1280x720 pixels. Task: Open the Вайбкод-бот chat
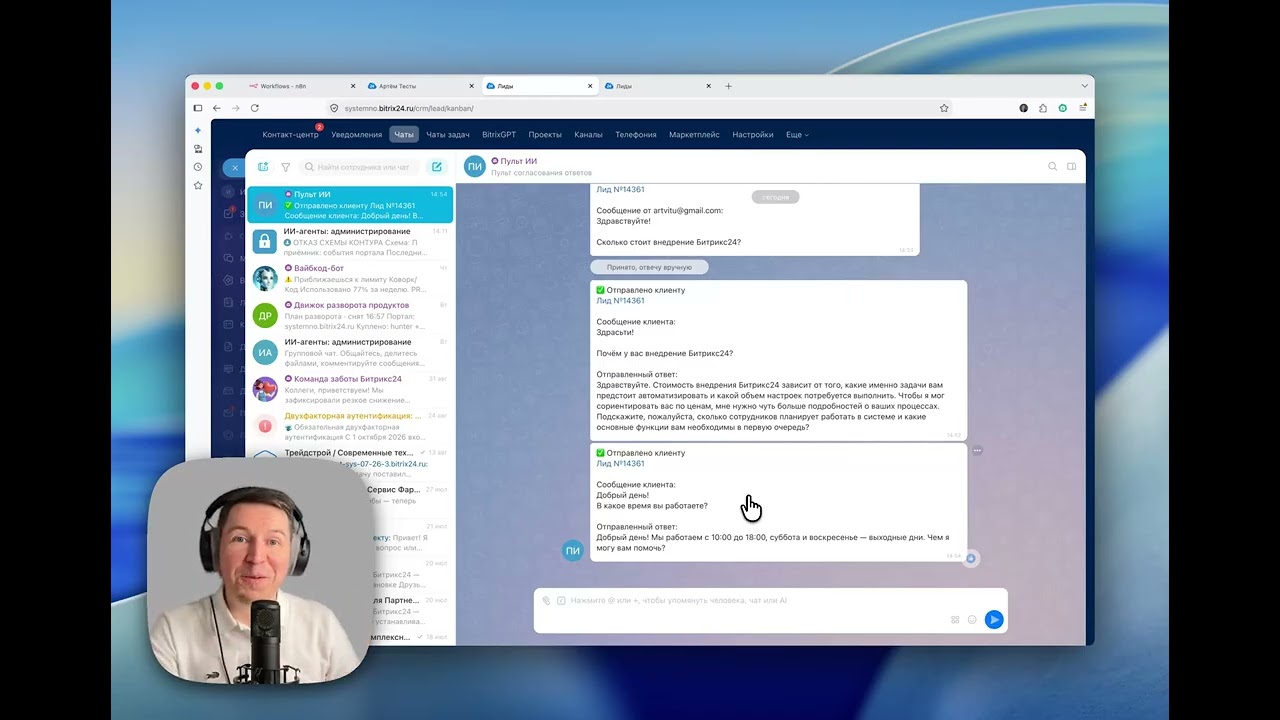click(350, 278)
